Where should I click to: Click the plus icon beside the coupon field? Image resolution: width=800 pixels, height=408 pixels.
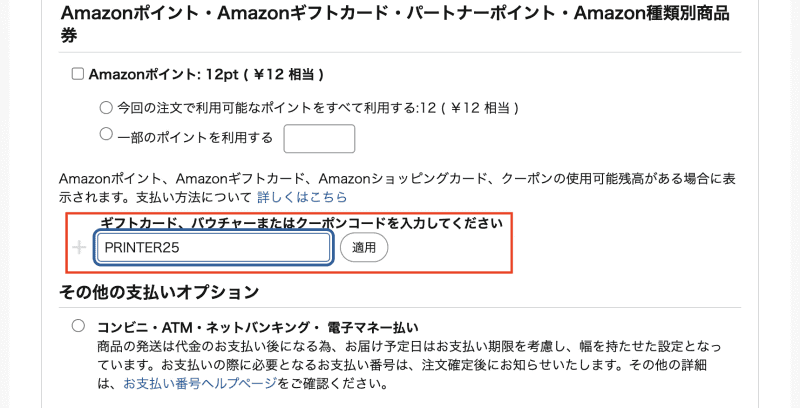[x=80, y=247]
